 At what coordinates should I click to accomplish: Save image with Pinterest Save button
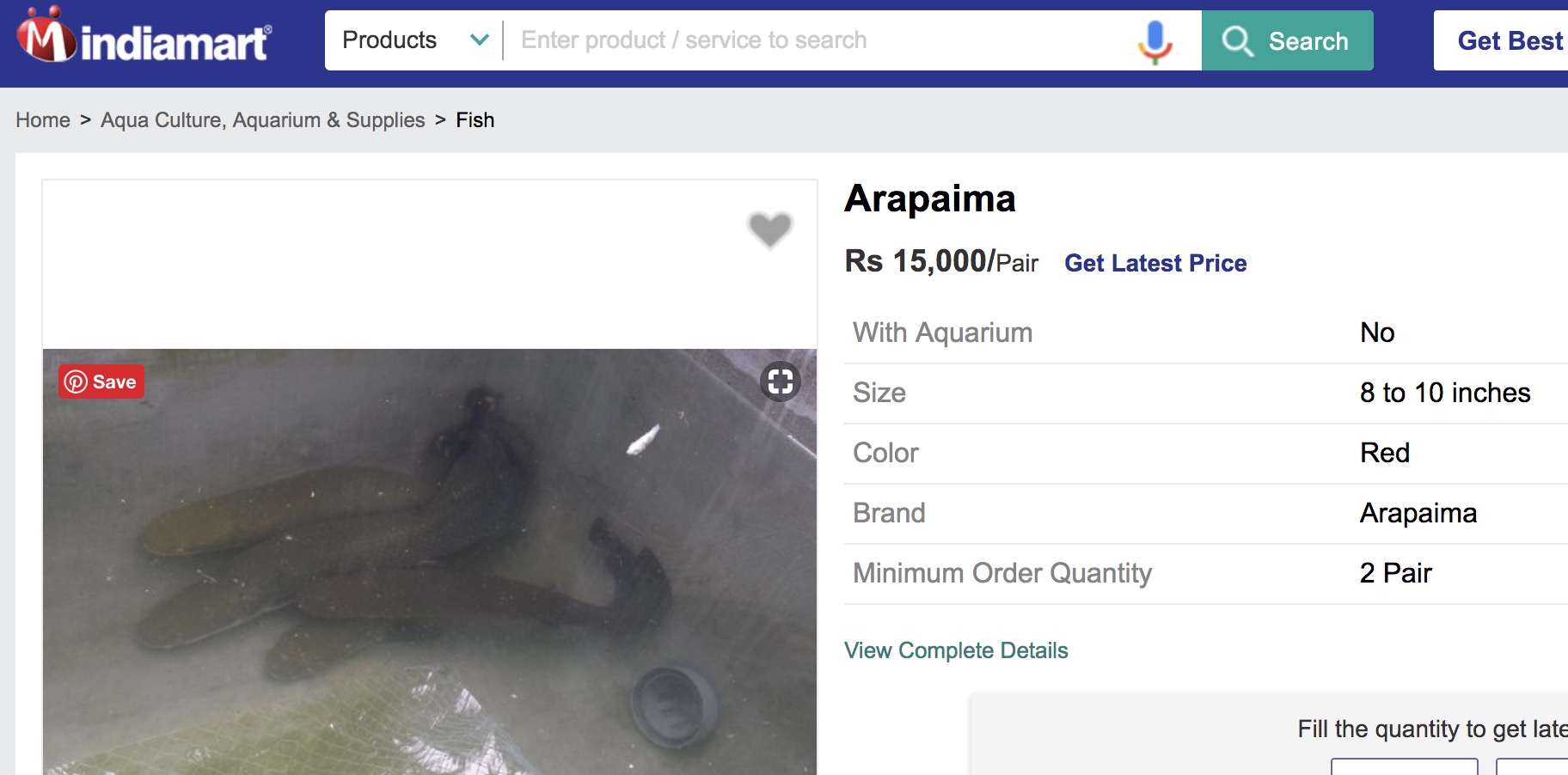(101, 381)
